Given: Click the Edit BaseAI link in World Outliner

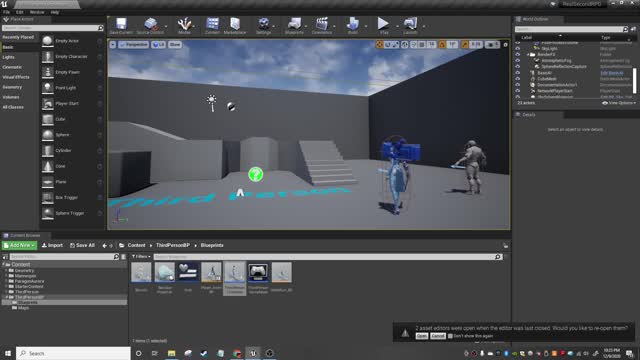Looking at the screenshot, I should [611, 73].
